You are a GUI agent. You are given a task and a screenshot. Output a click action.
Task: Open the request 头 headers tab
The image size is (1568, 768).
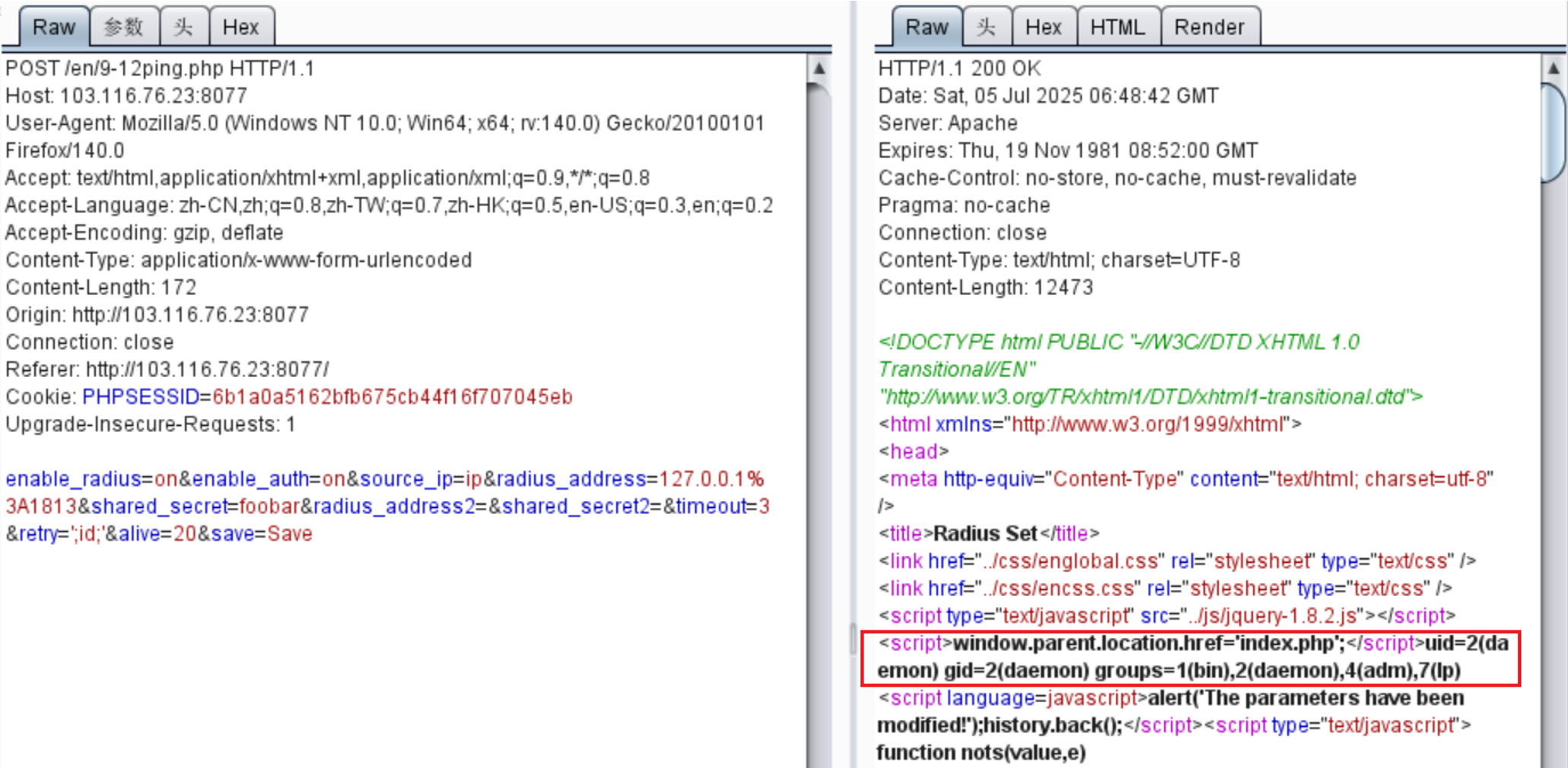[x=183, y=27]
